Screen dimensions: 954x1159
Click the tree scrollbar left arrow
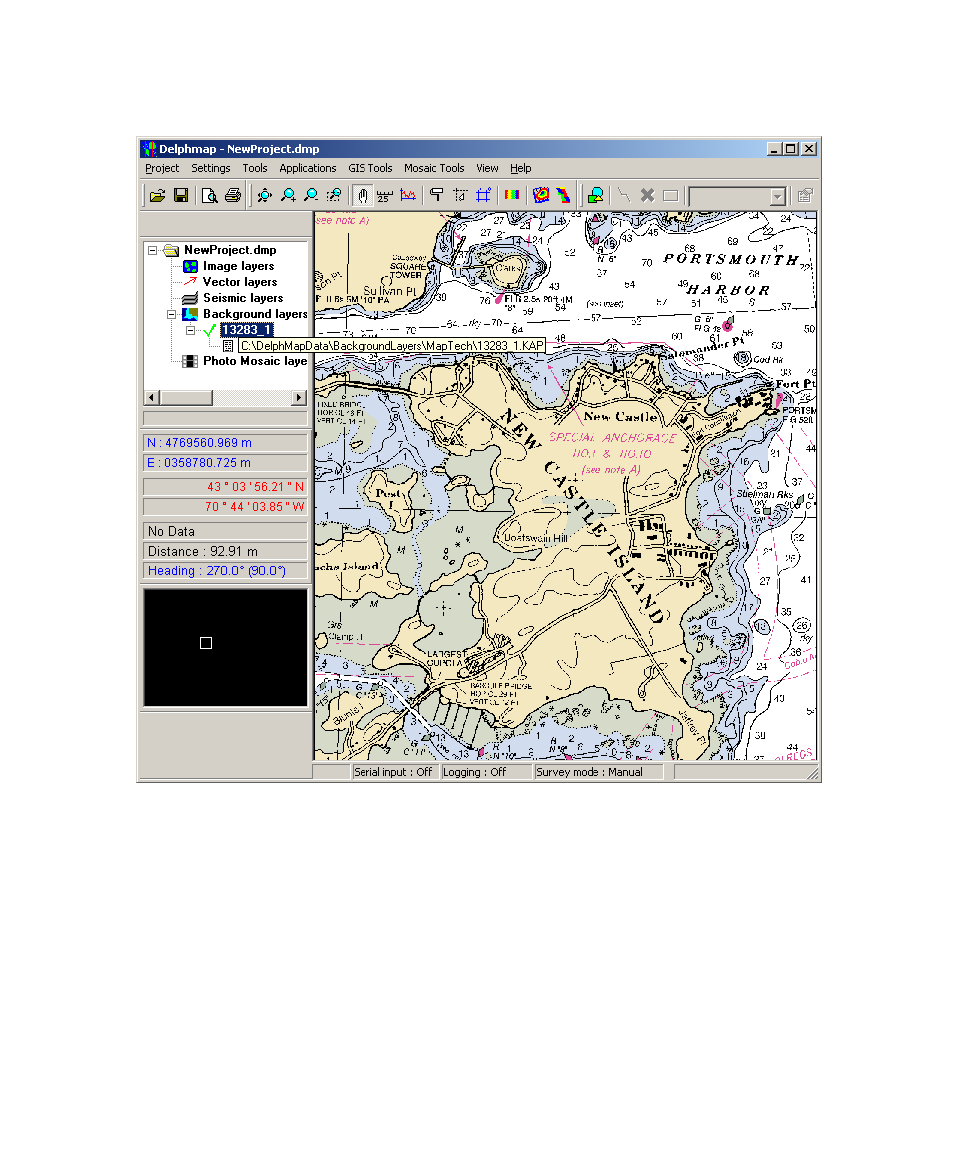tap(151, 398)
